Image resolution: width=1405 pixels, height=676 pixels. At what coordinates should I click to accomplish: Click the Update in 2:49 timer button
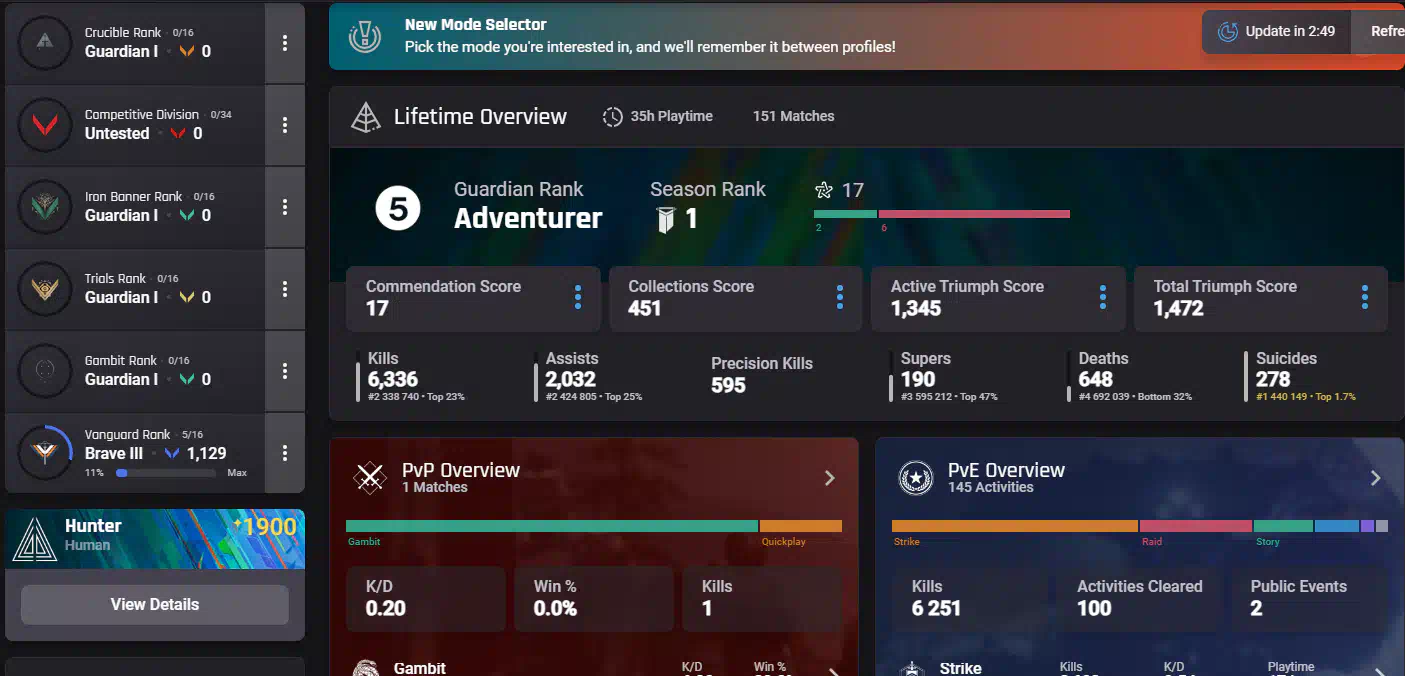tap(1276, 32)
